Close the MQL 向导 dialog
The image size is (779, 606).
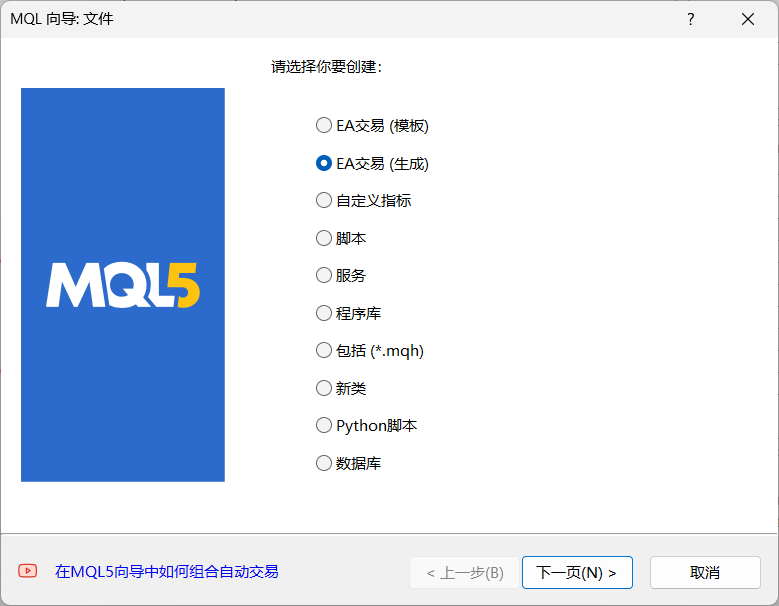(x=748, y=19)
